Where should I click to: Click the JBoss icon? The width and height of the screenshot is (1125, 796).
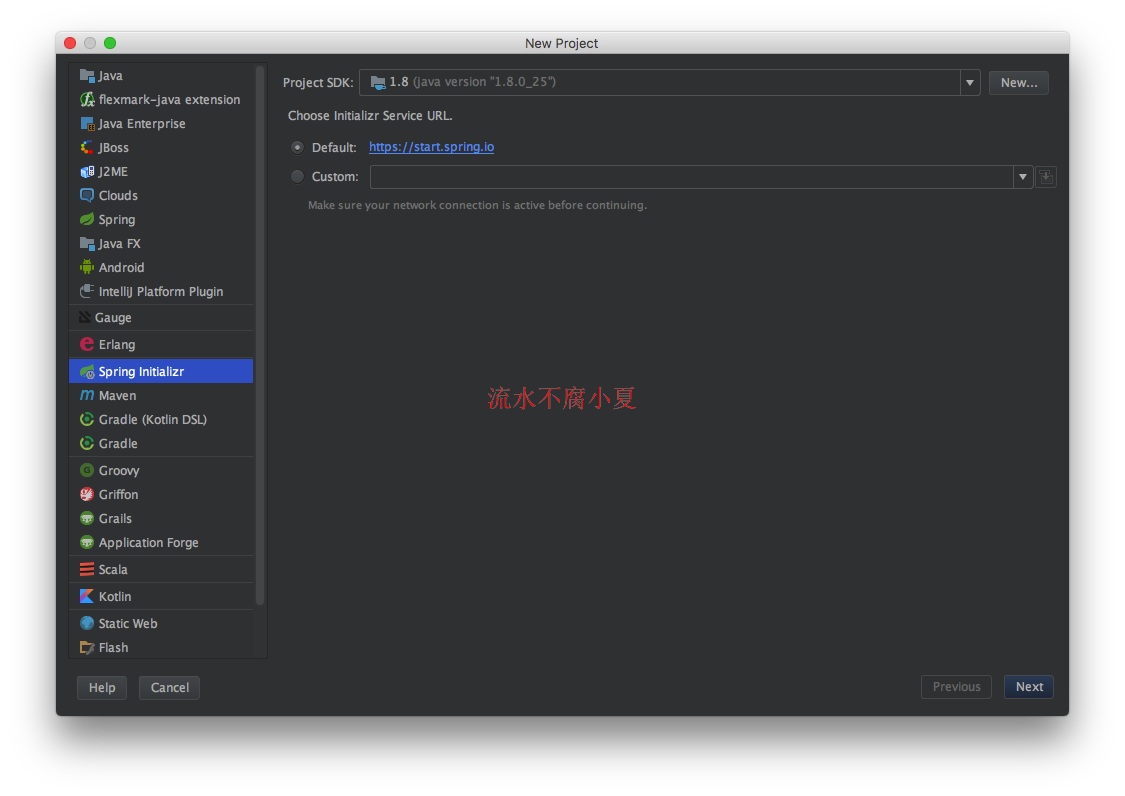[87, 147]
